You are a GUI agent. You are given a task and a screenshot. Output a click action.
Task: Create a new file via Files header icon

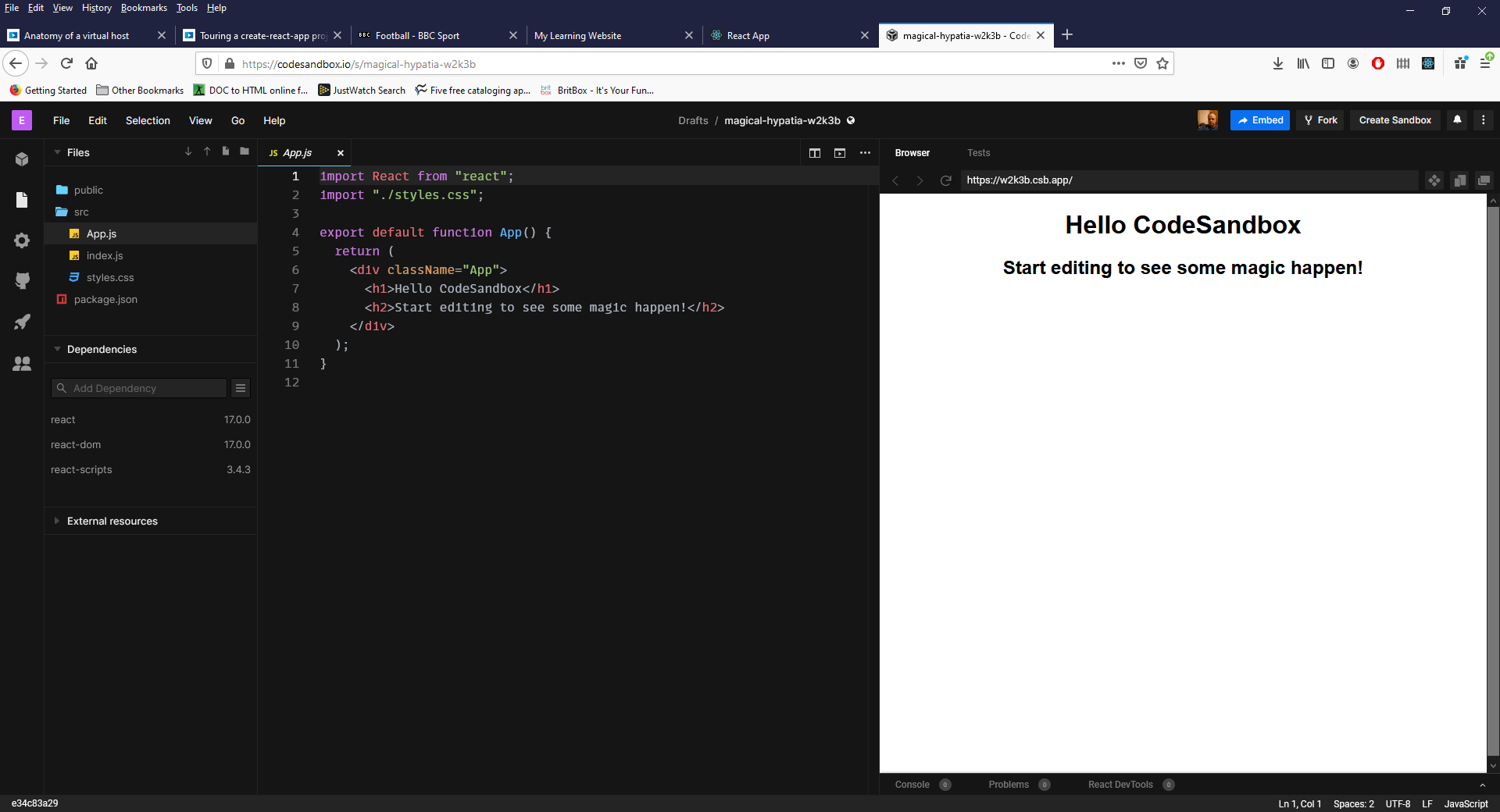[x=226, y=151]
